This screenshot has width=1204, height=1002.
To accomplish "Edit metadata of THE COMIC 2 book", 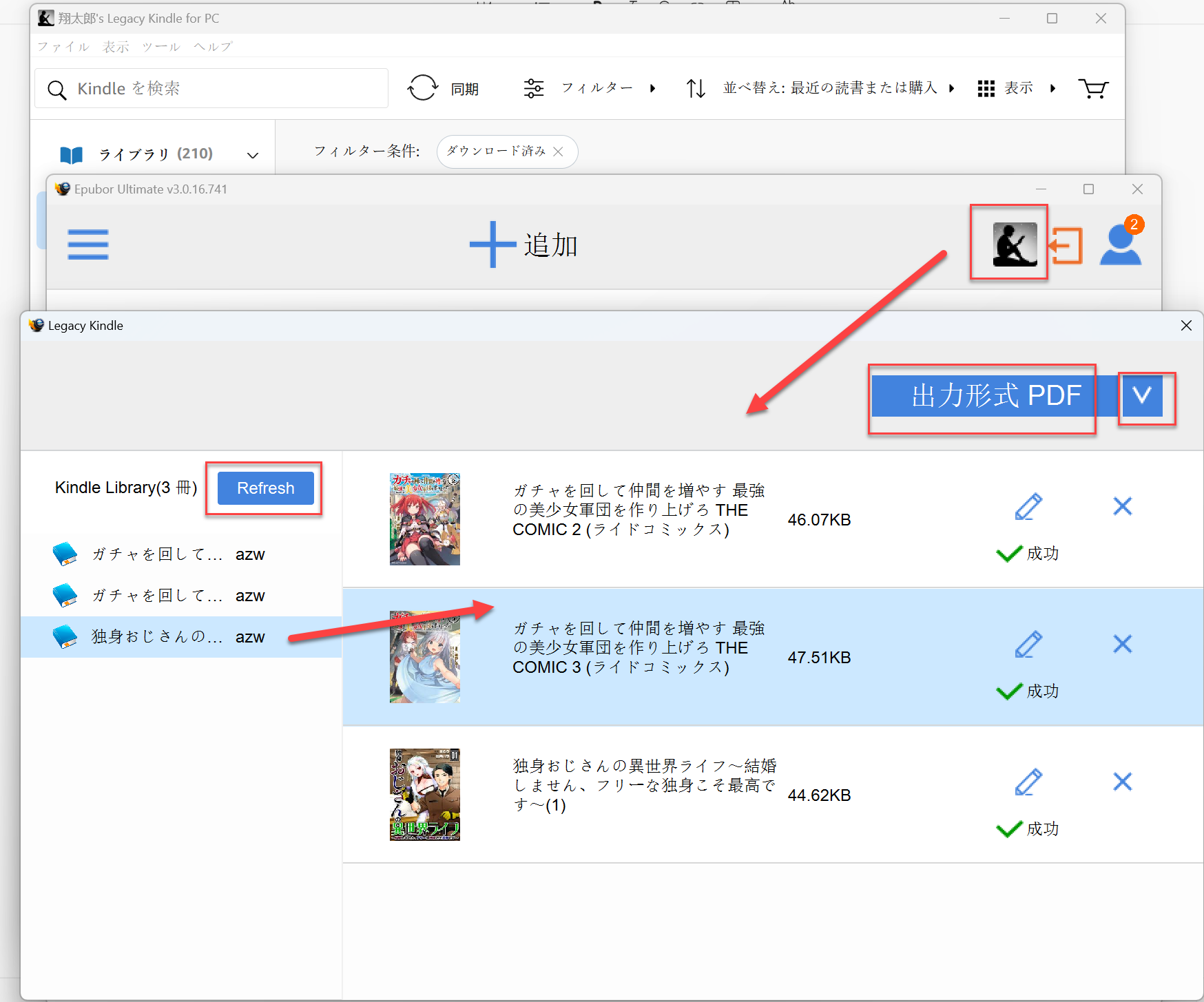I will [1028, 507].
